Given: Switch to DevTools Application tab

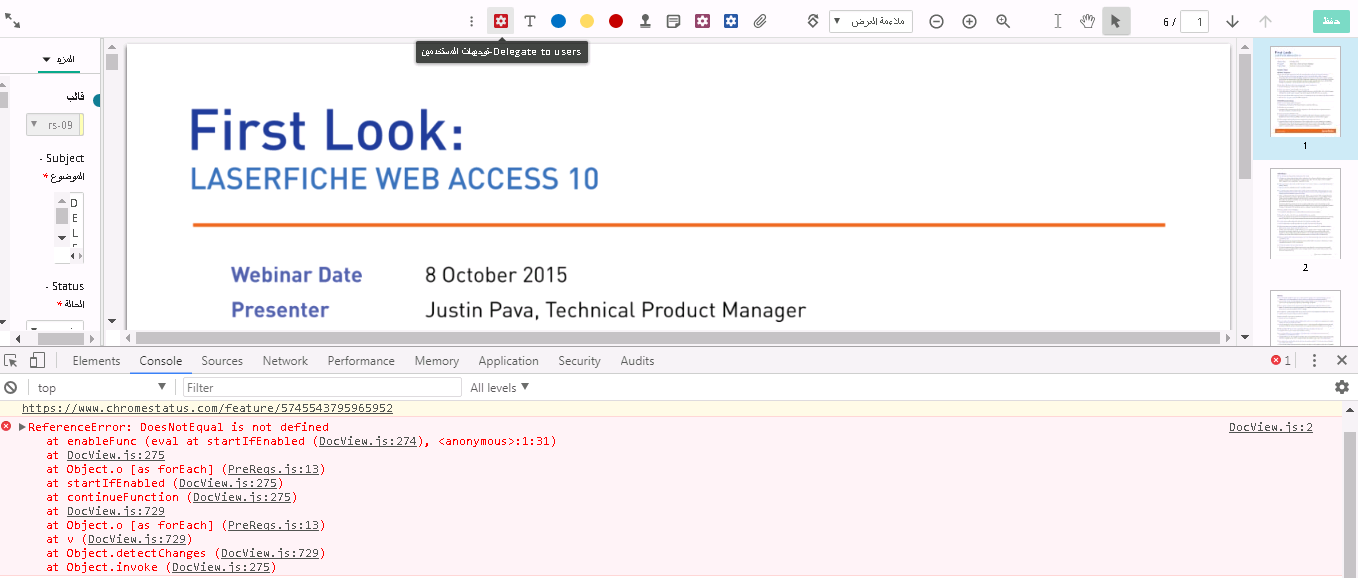Looking at the screenshot, I should pyautogui.click(x=508, y=361).
